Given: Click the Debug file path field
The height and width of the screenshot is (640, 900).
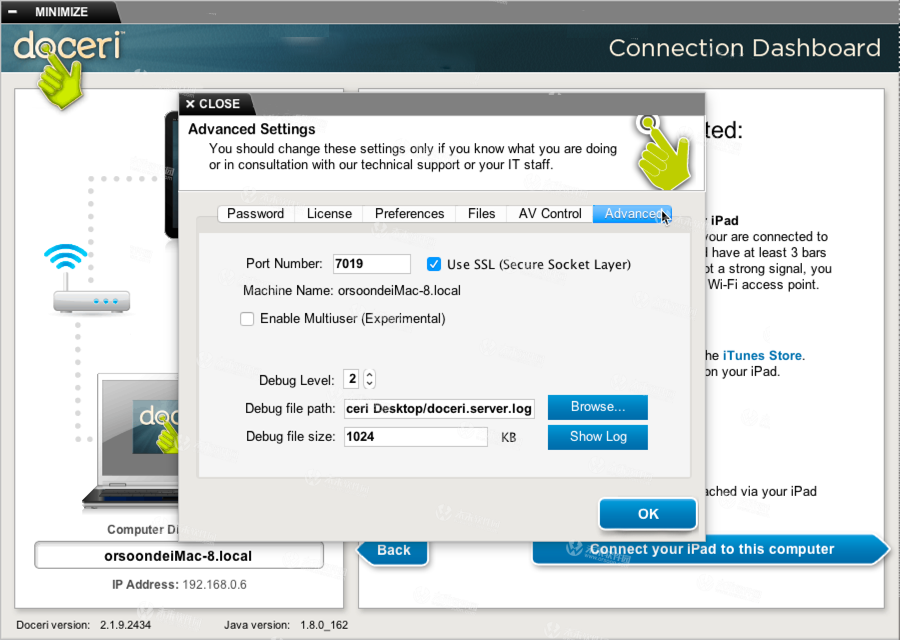Looking at the screenshot, I should click(439, 409).
